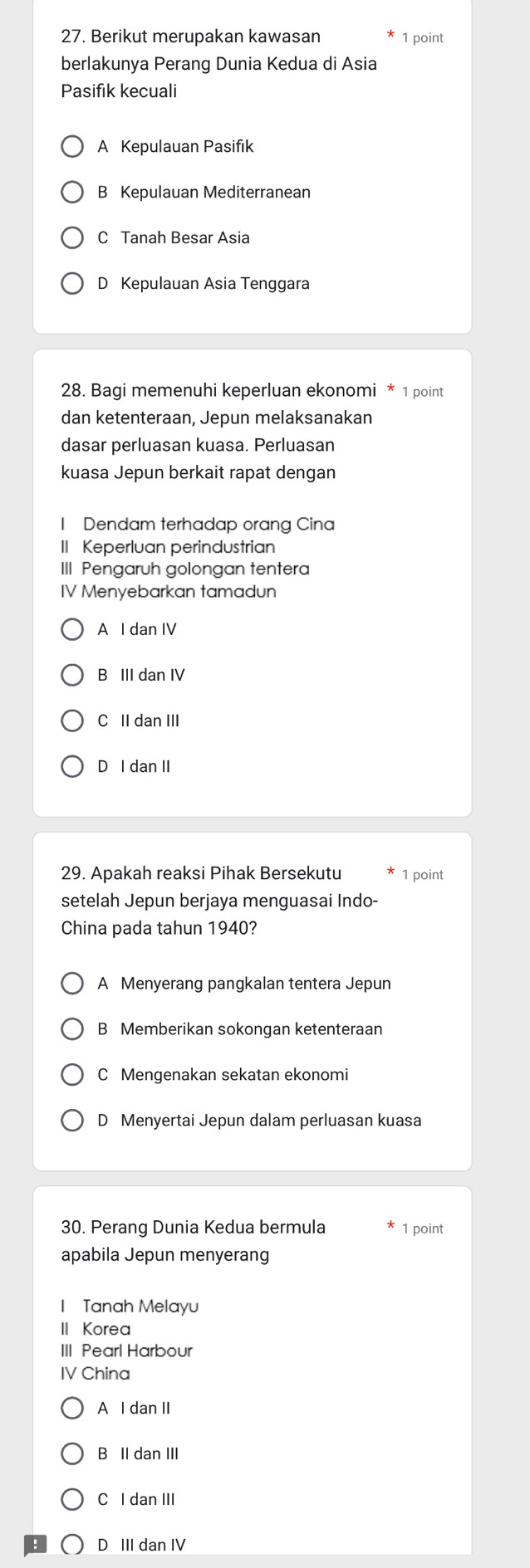Choose option B Kepulauan Mediterranean
Screen dimensions: 530x1568
pyautogui.click(x=73, y=193)
